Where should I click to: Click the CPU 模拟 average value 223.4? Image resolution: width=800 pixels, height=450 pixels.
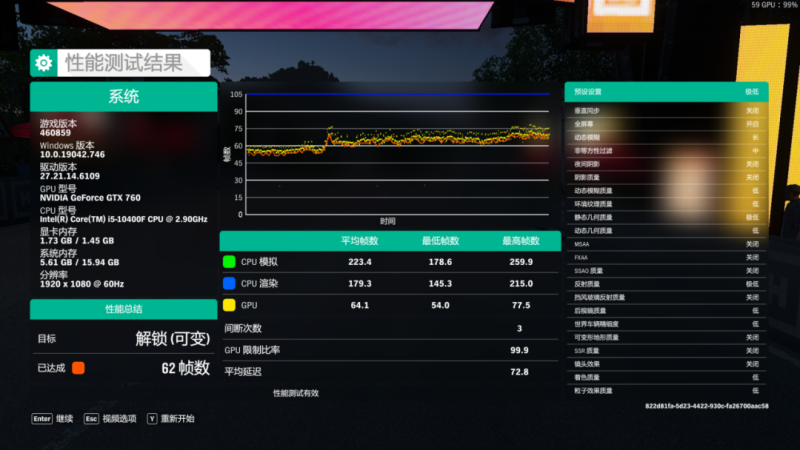[x=360, y=262]
